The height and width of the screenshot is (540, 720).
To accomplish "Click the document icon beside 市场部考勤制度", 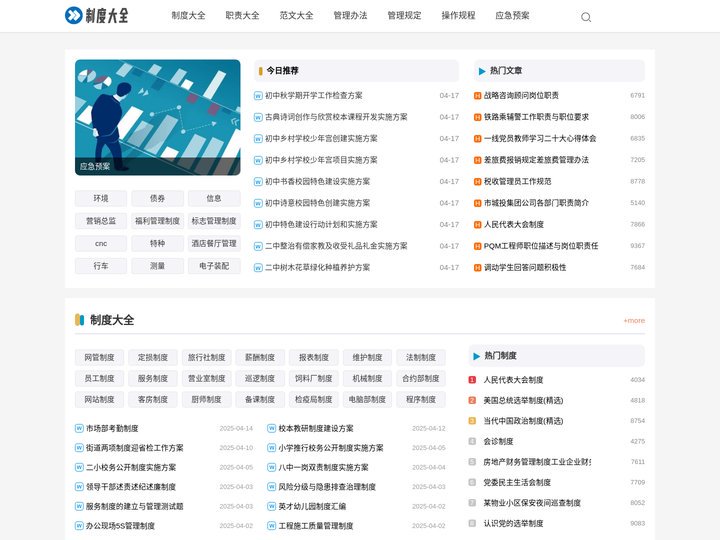I will click(x=79, y=428).
